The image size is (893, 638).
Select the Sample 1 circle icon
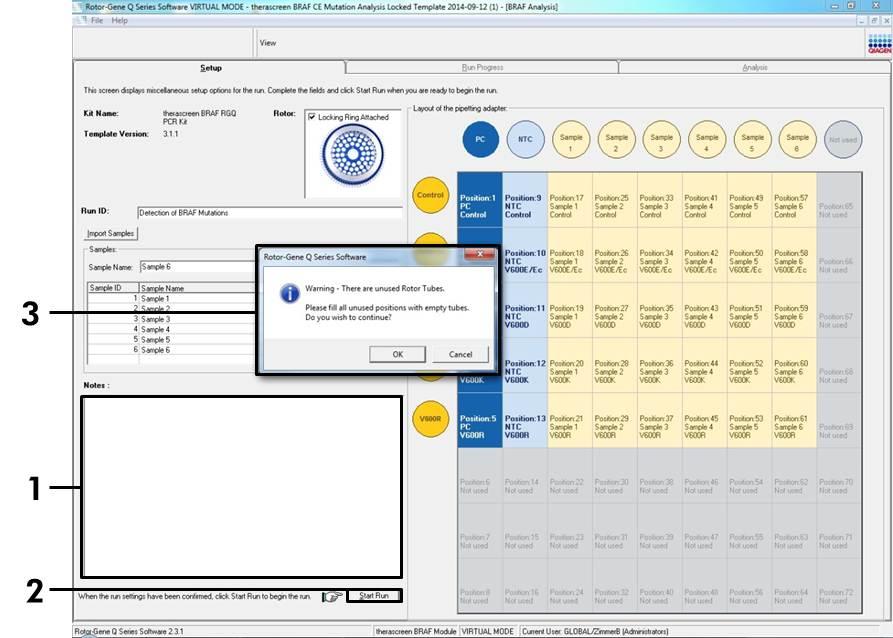(x=571, y=139)
